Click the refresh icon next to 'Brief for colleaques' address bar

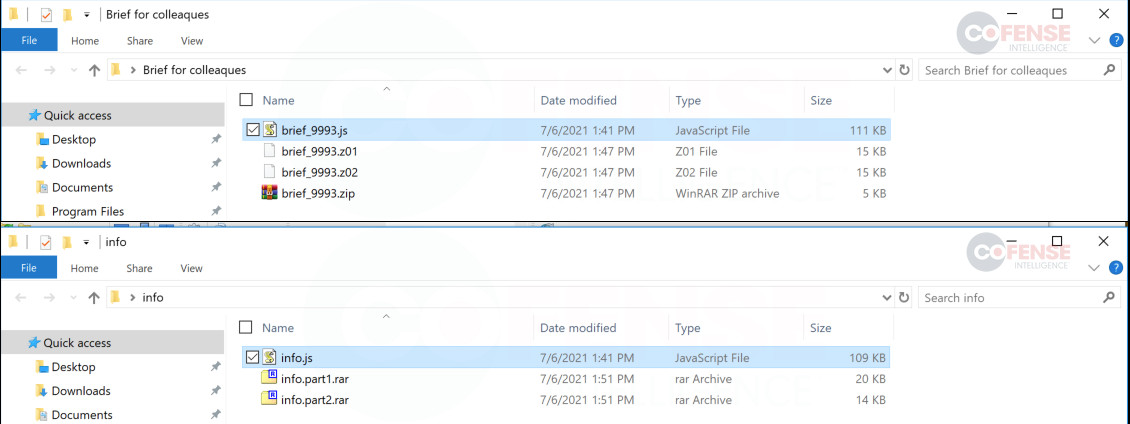click(x=904, y=71)
